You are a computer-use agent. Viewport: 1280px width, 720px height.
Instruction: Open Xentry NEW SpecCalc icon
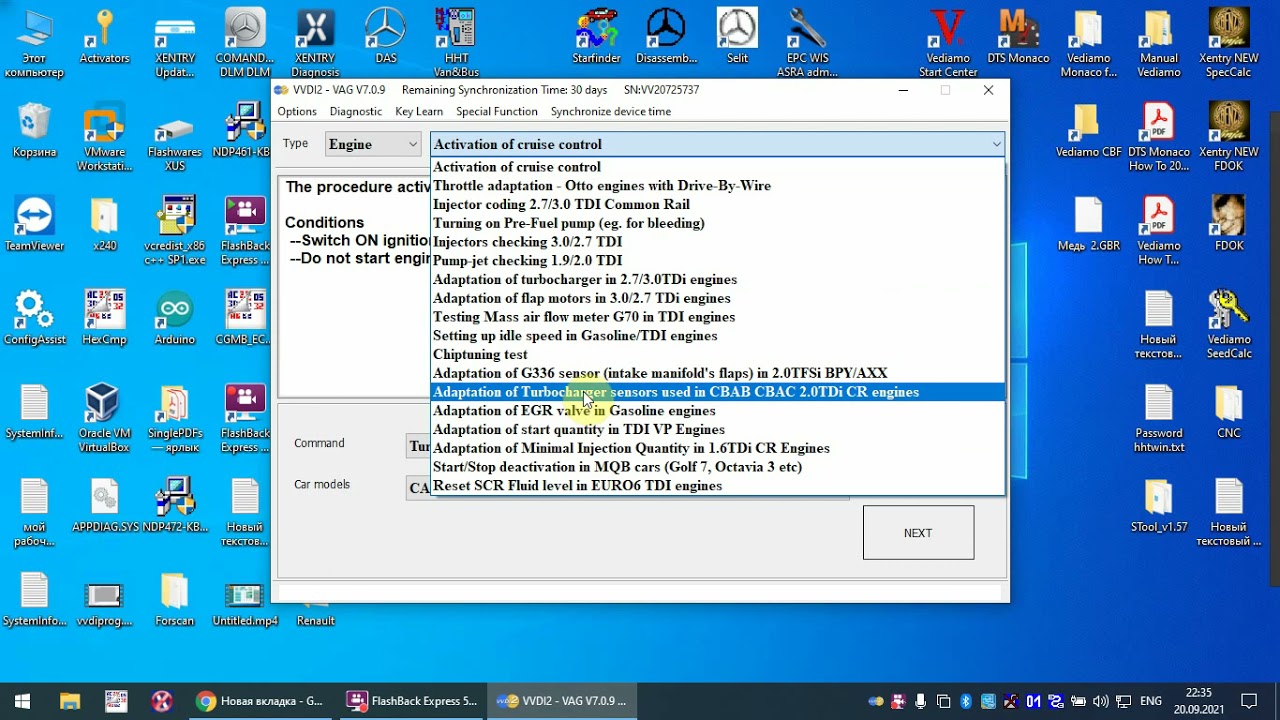tap(1229, 42)
